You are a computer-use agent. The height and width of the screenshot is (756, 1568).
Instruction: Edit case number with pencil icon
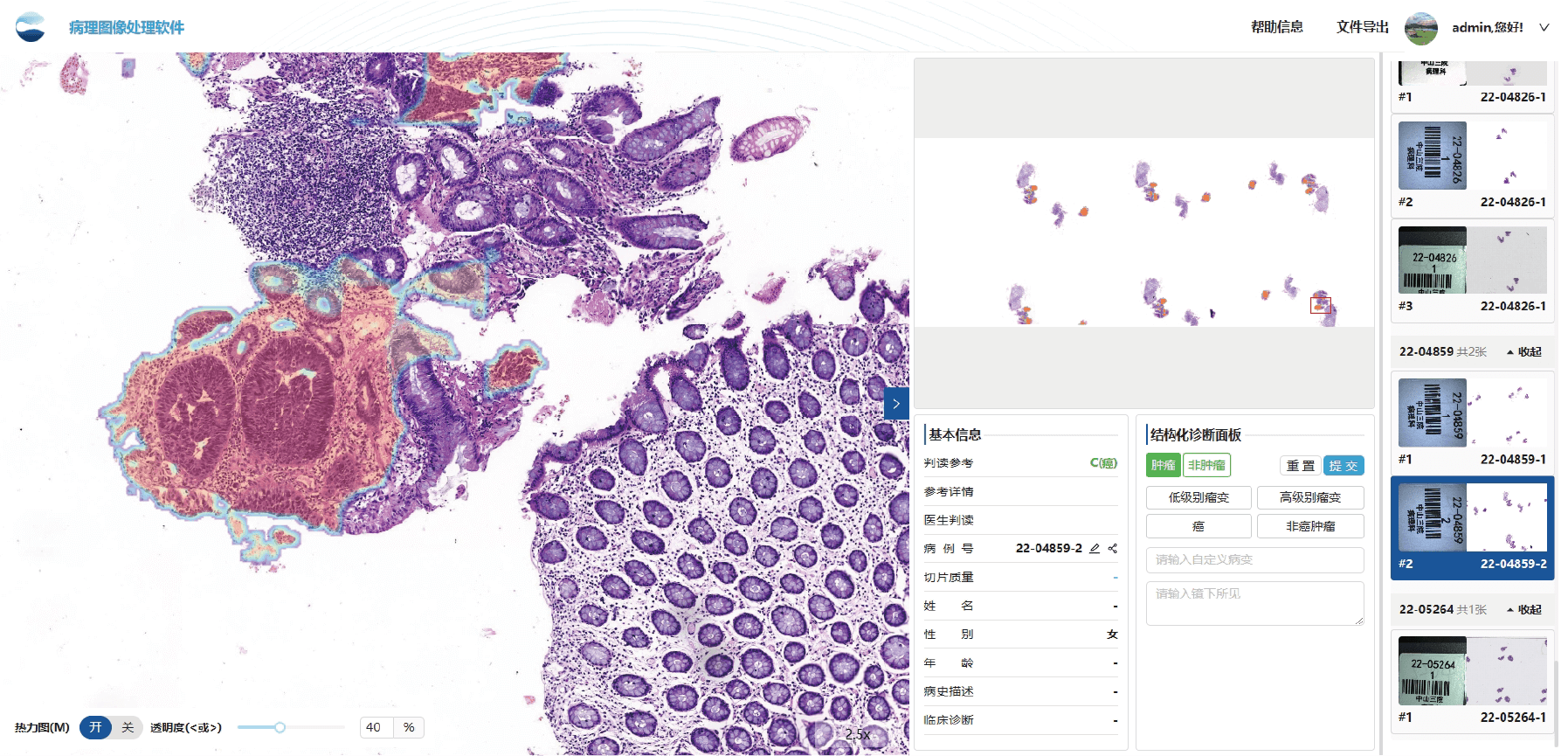point(1095,548)
